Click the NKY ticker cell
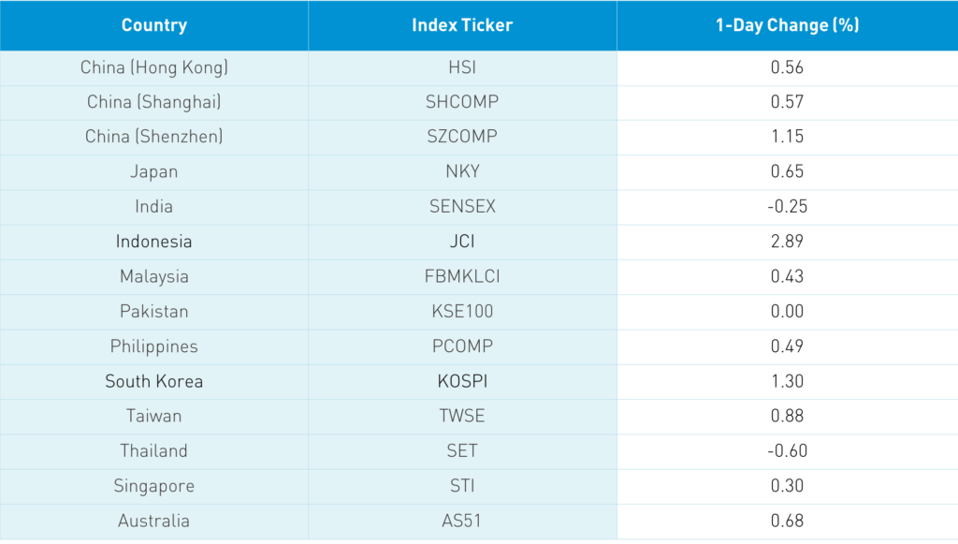 coord(462,171)
